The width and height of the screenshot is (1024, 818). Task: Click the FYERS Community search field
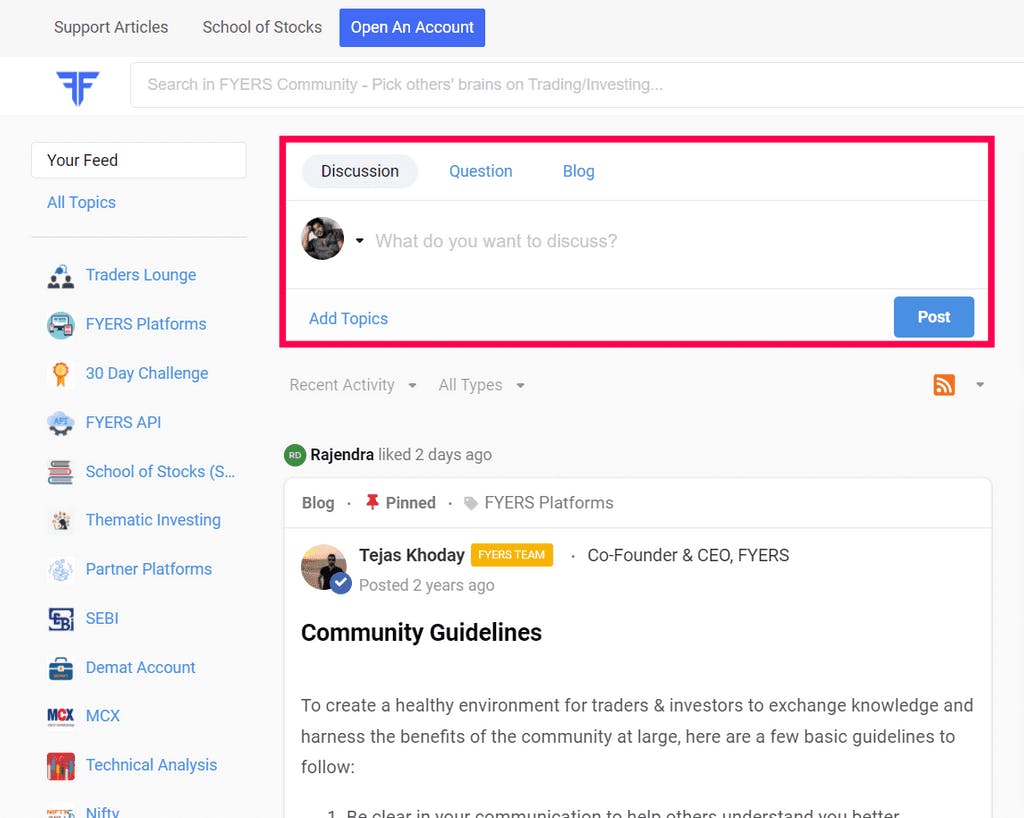[x=577, y=85]
